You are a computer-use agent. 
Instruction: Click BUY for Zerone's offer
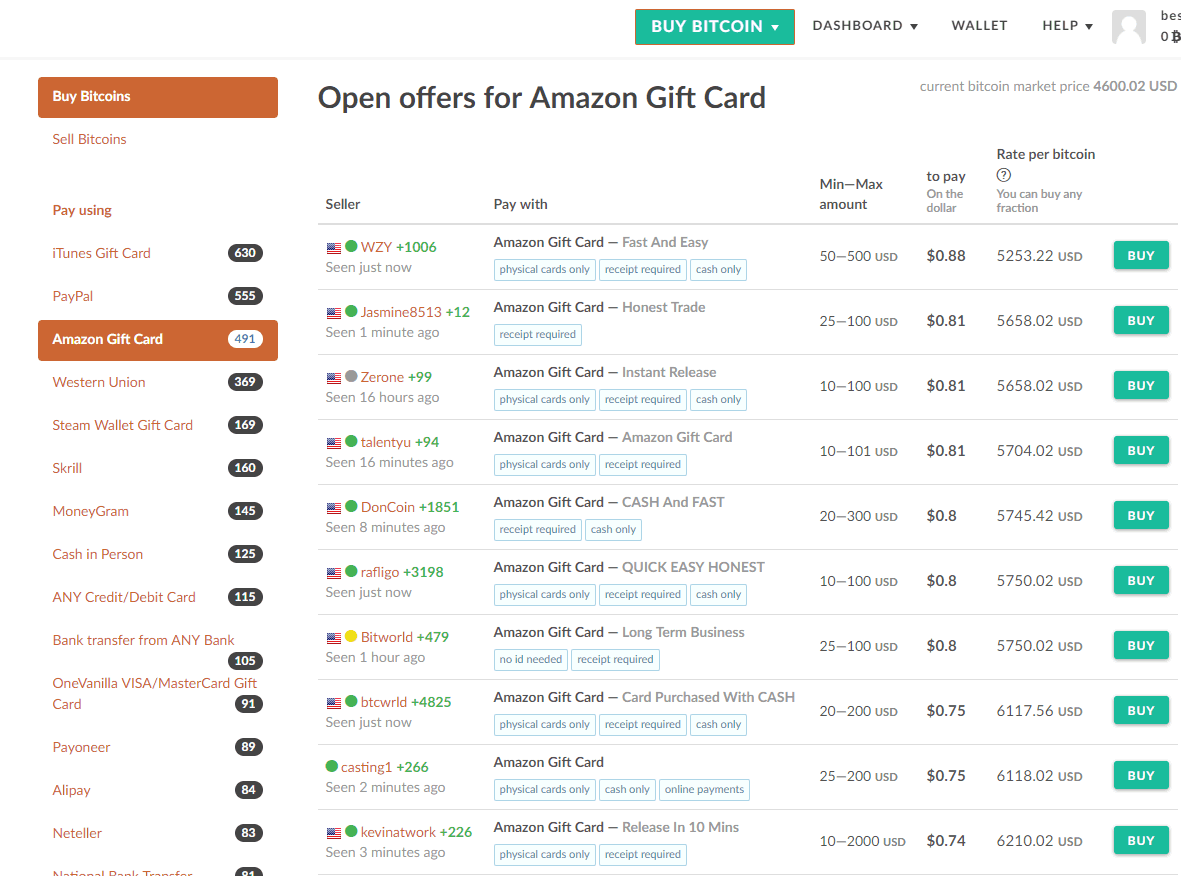pos(1141,385)
